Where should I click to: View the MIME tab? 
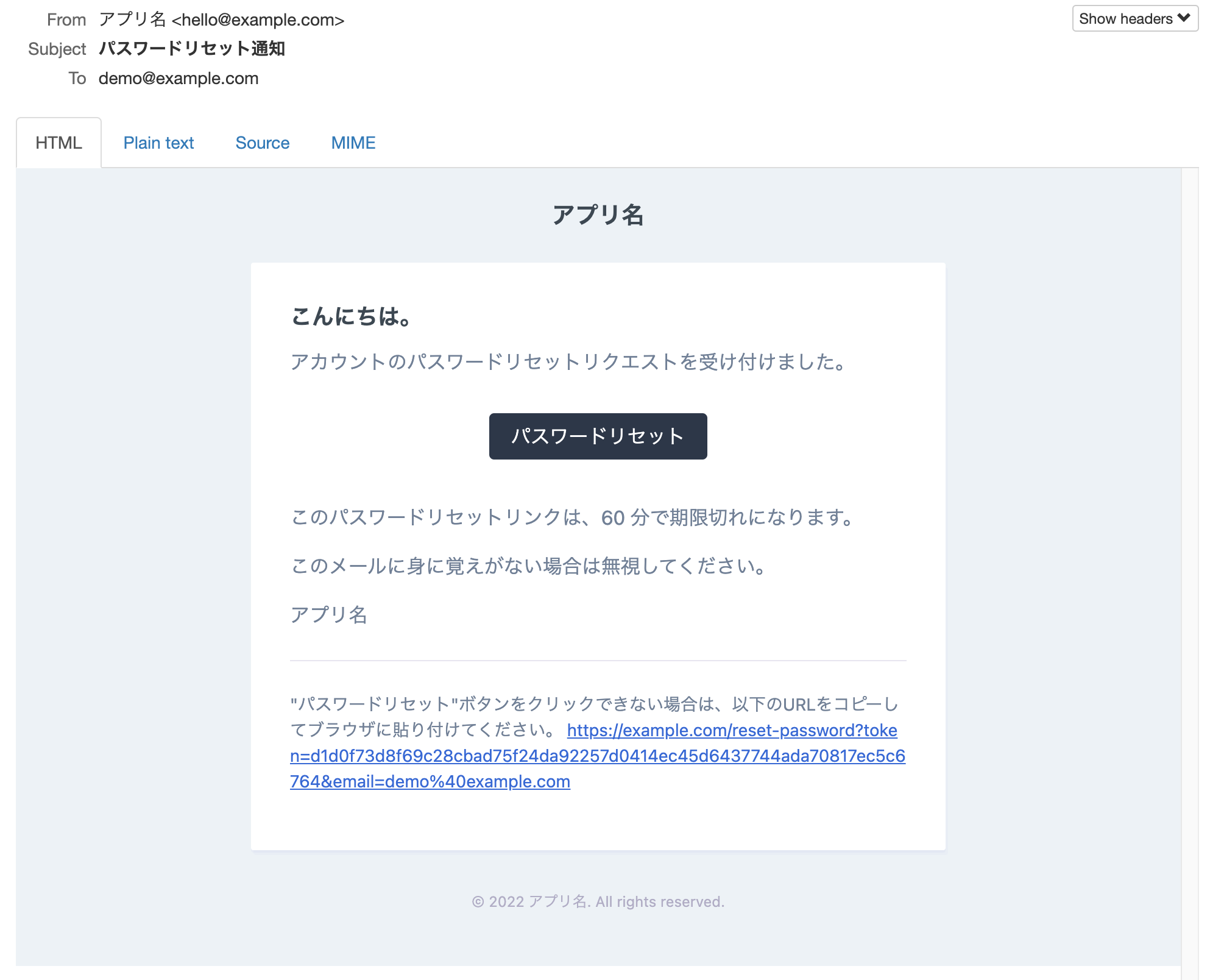(x=353, y=142)
